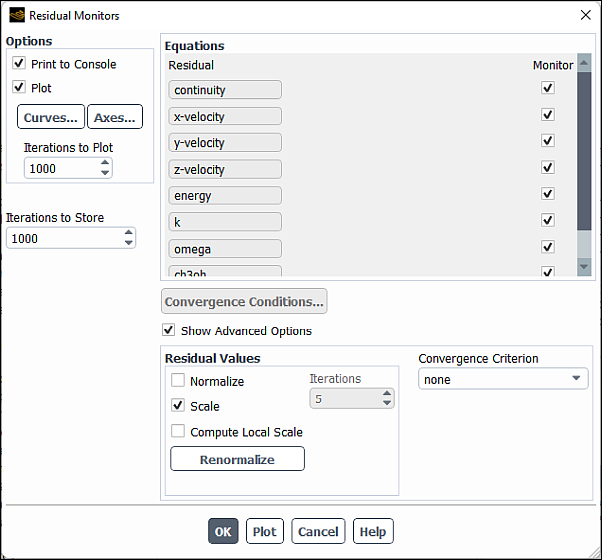Open the Axes settings button

point(115,117)
